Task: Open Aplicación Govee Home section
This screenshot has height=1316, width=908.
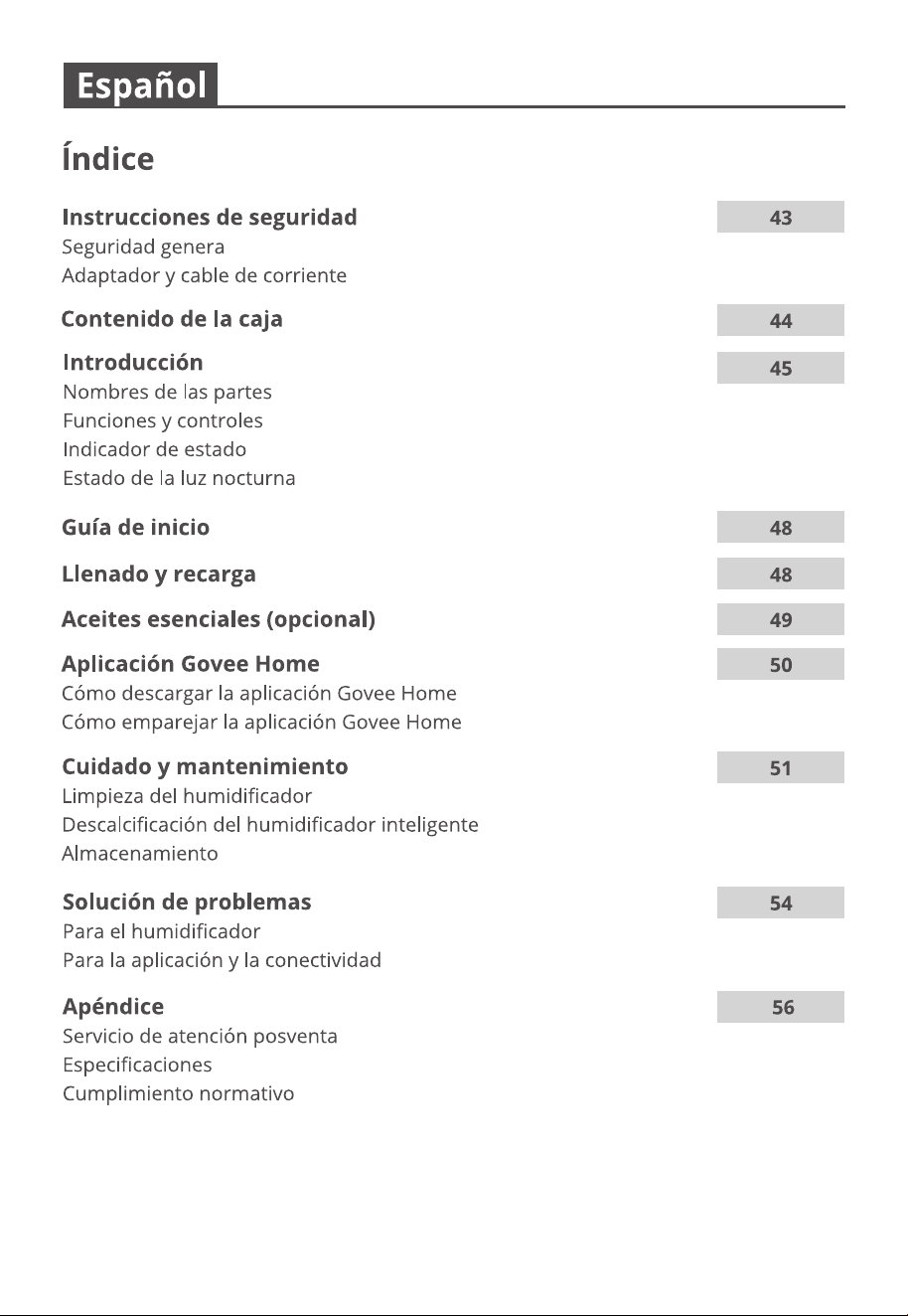Action: [191, 664]
